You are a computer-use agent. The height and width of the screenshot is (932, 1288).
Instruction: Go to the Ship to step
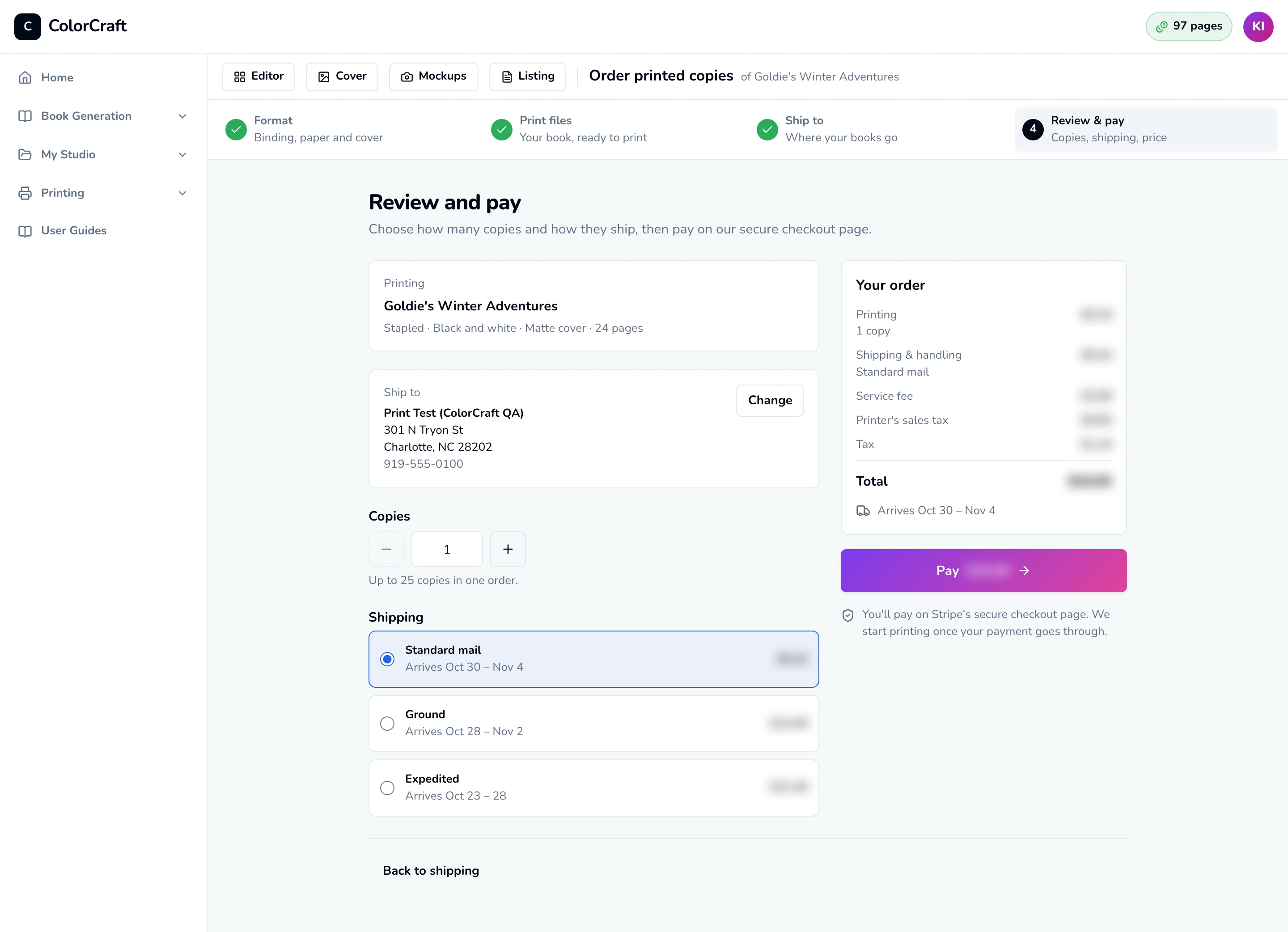click(x=881, y=130)
